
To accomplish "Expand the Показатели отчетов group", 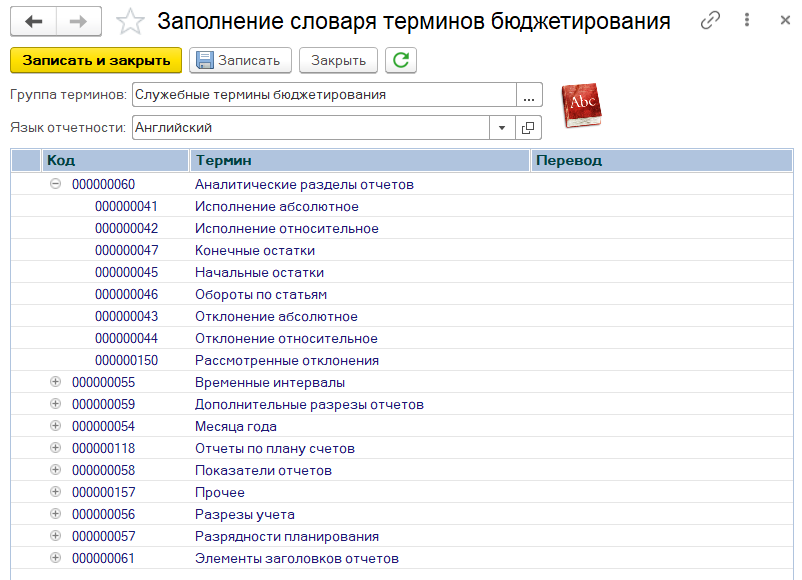I will [55, 470].
